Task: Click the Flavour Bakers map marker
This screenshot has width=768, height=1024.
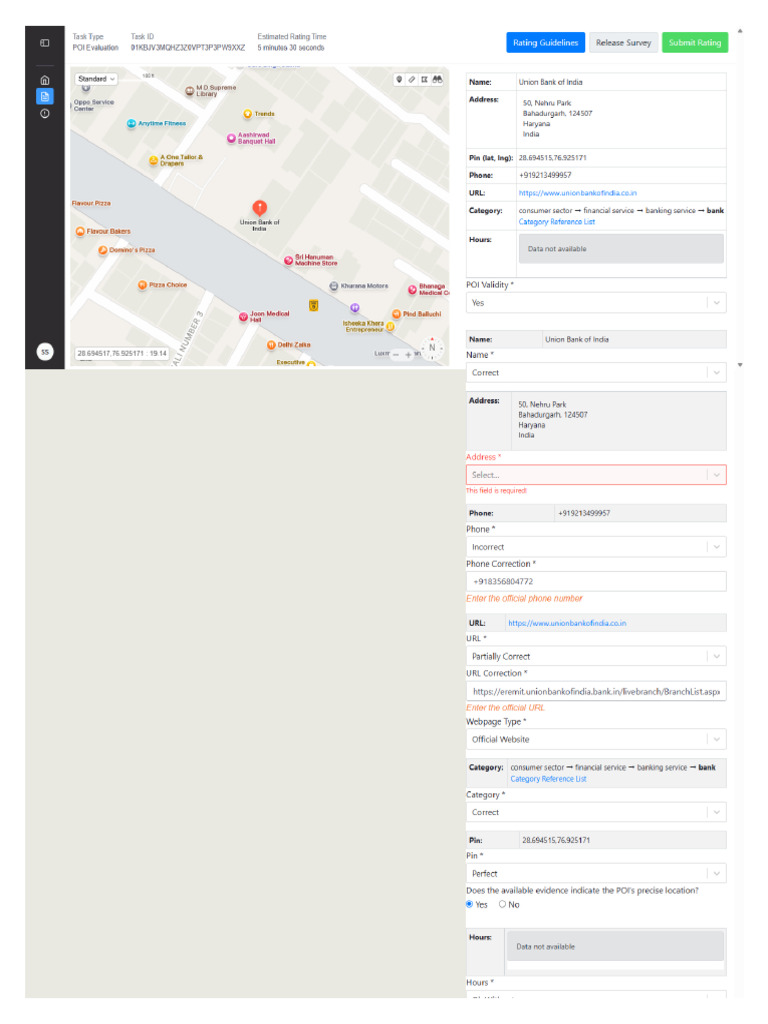Action: click(x=80, y=231)
